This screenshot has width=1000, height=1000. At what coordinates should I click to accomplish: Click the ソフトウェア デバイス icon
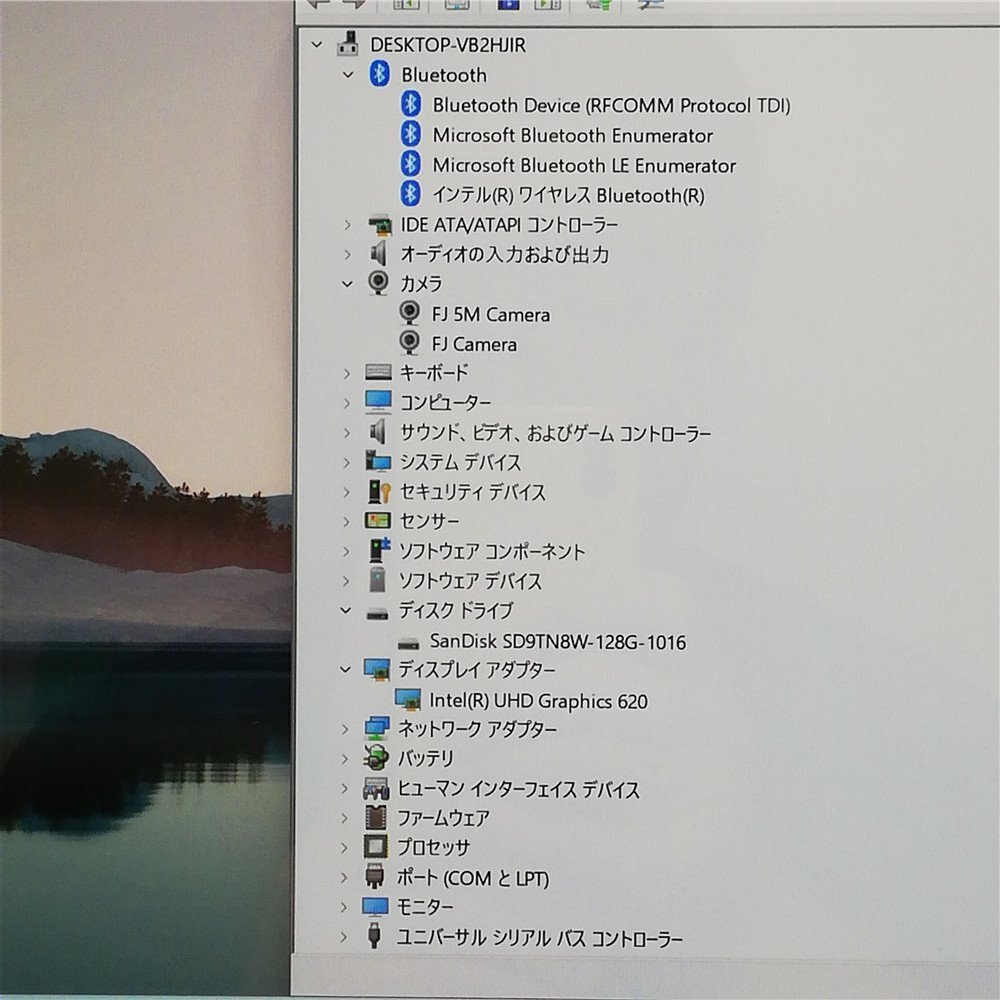click(377, 580)
